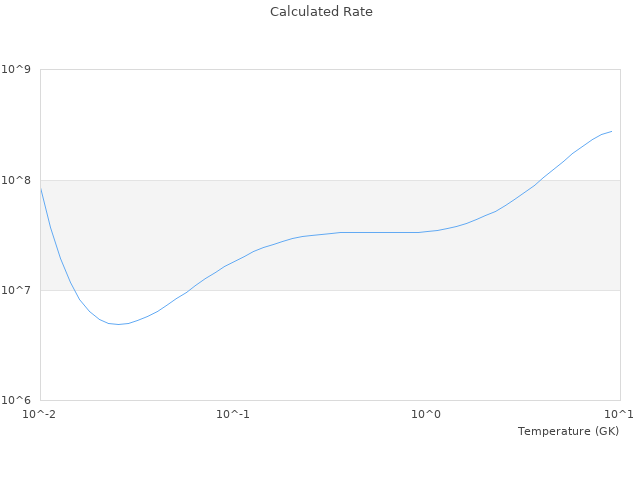The image size is (640, 480).
Task: Click the blue curve above the 10^0 tick
Action: coord(426,231)
